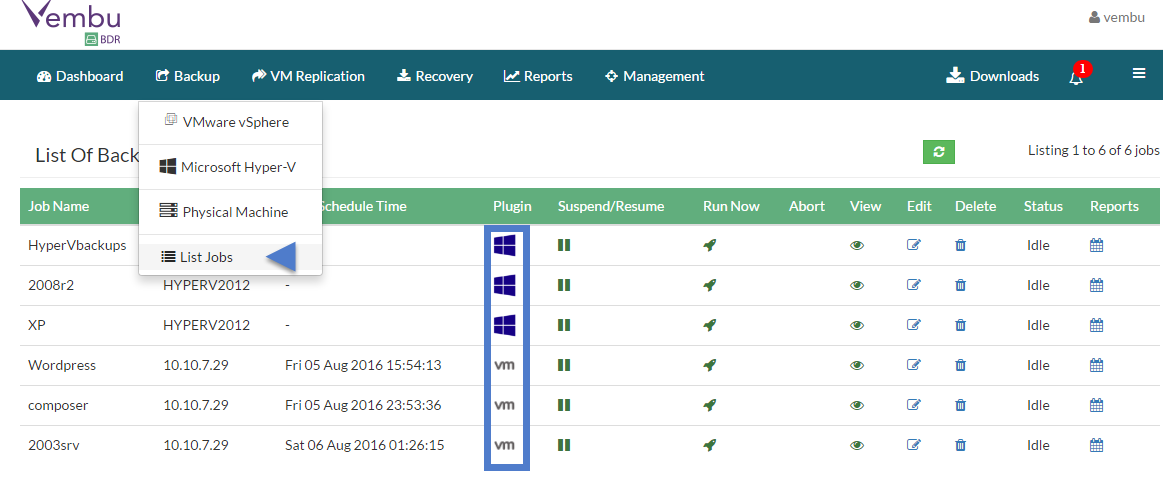Run the 2008r2 job now
This screenshot has height=478, width=1163.
[710, 285]
